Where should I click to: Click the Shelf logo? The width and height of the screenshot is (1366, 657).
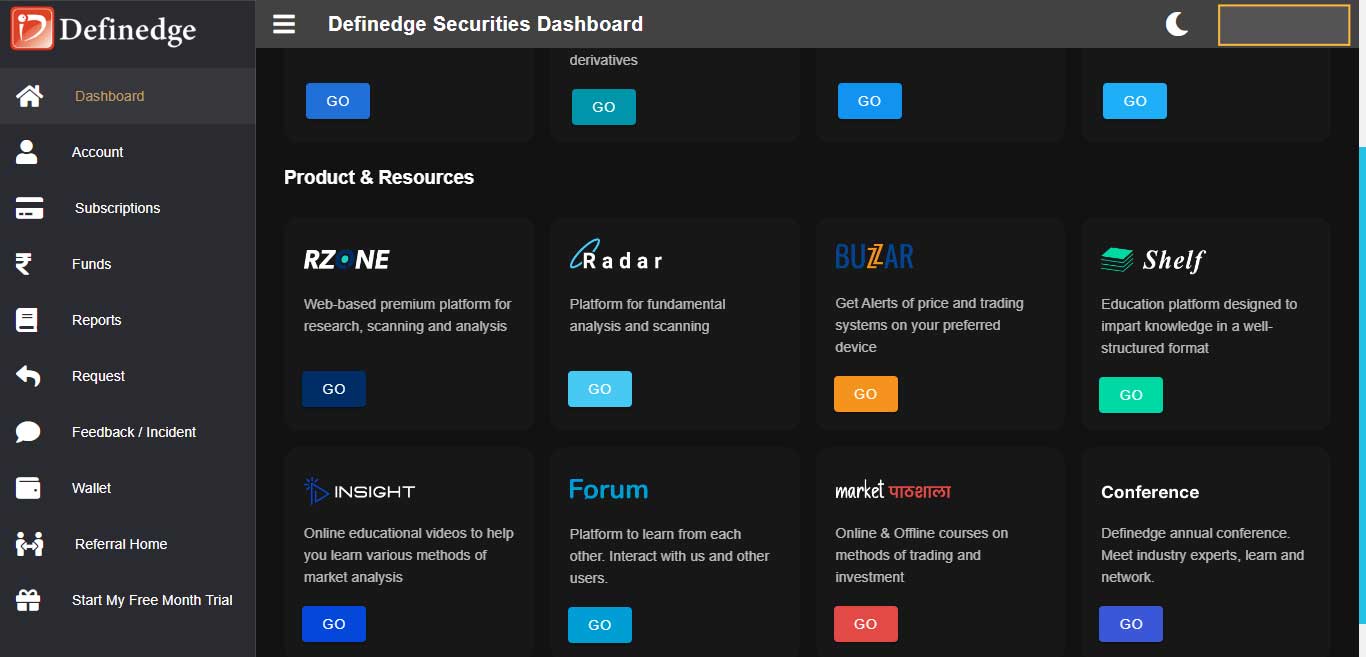pyautogui.click(x=1153, y=260)
